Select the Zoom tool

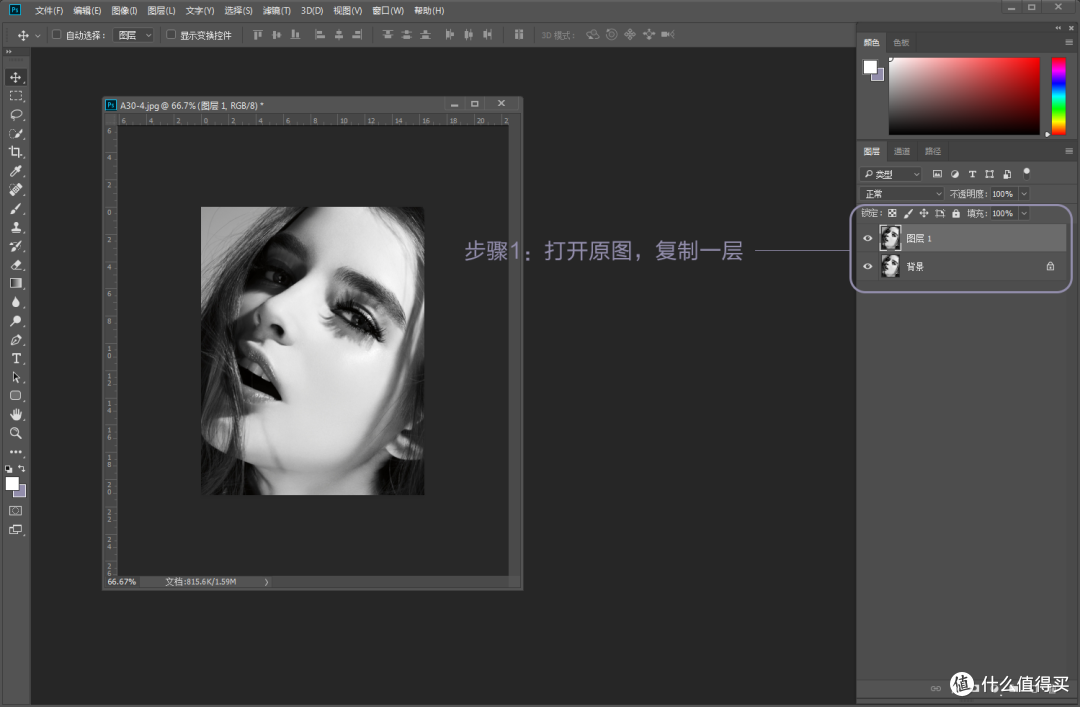click(15, 433)
